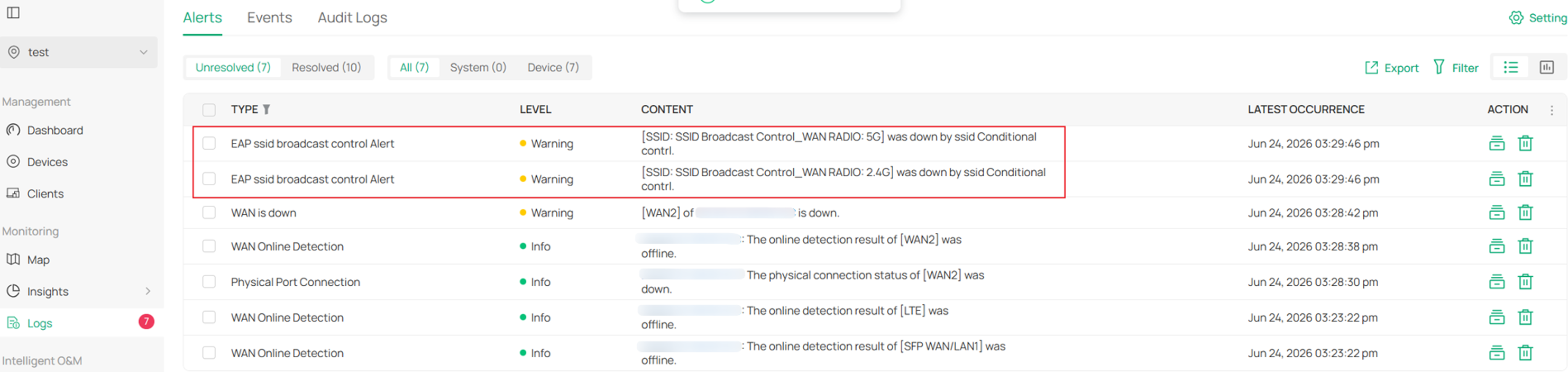
Task: Select the System (0) filter
Action: [x=479, y=68]
